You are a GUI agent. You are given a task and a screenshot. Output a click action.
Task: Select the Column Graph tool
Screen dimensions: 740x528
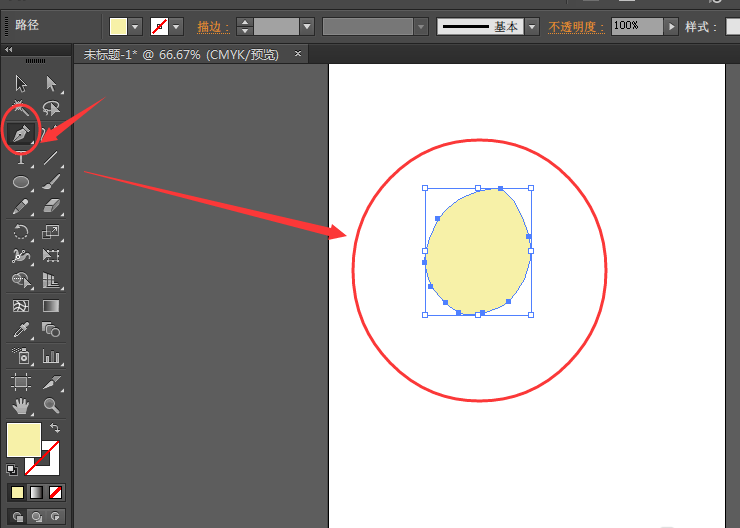click(x=51, y=356)
